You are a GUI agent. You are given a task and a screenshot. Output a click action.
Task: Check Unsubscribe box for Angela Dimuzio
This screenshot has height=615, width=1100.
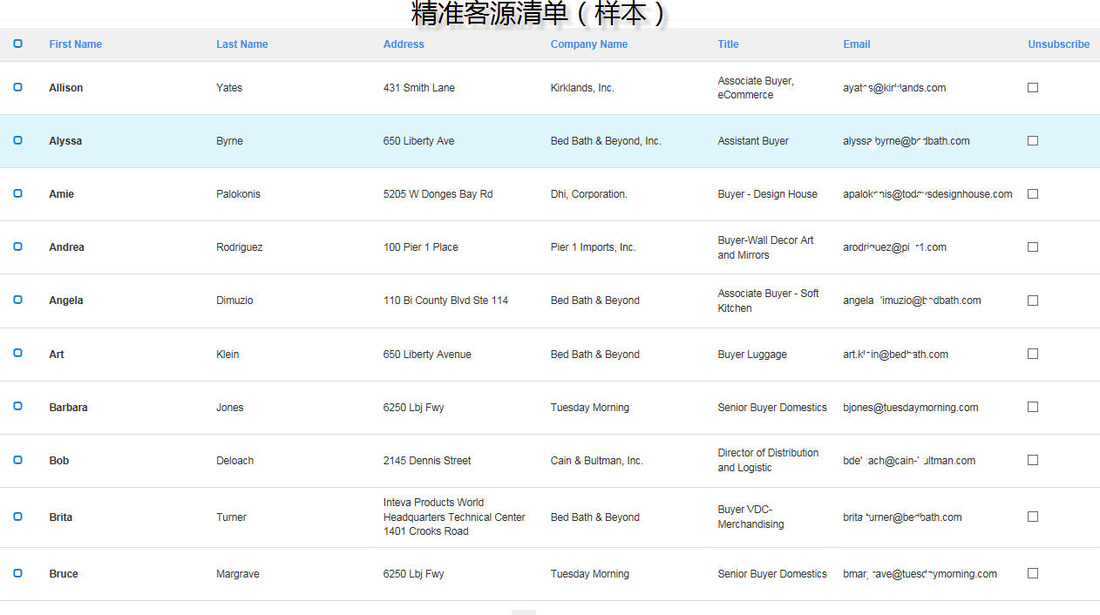[1033, 301]
